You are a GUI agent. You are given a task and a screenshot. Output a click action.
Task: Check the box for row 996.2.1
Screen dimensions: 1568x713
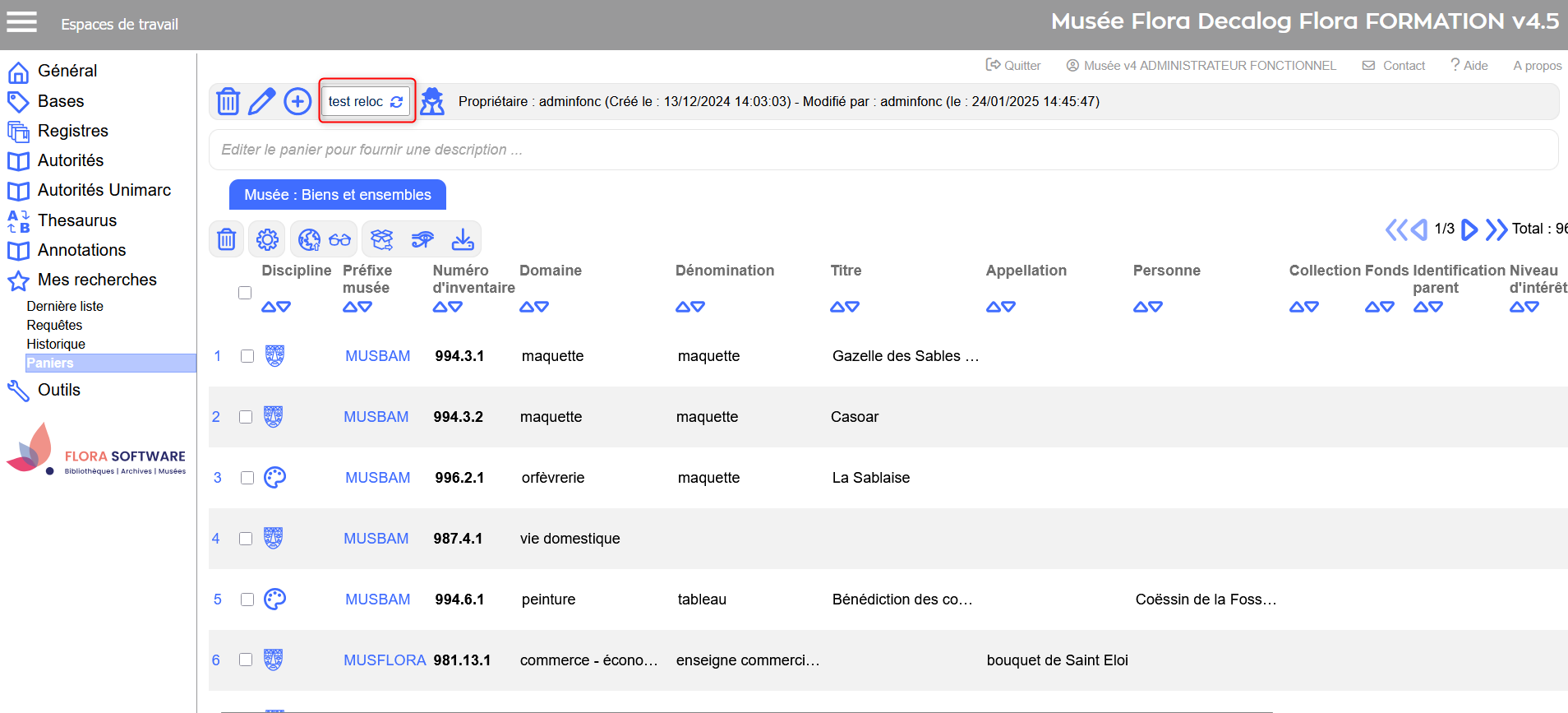(247, 478)
